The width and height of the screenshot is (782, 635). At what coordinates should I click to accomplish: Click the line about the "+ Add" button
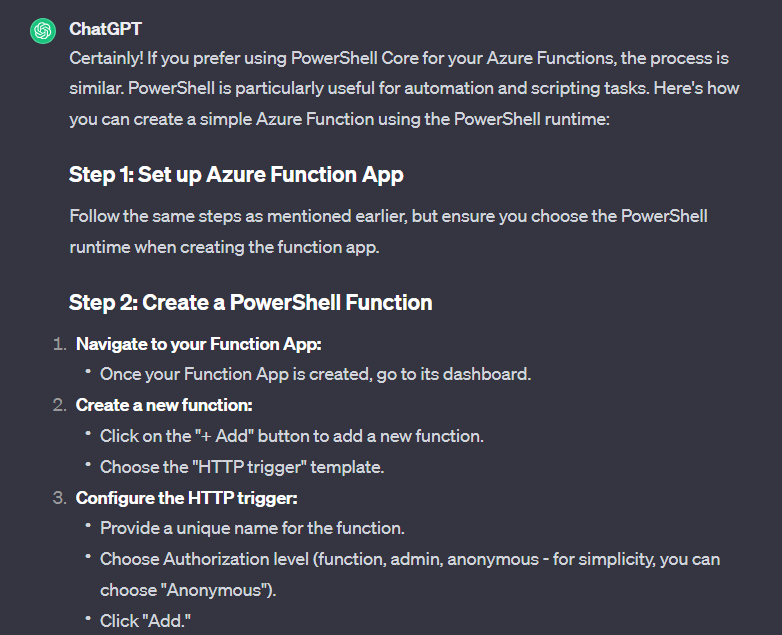(x=292, y=436)
